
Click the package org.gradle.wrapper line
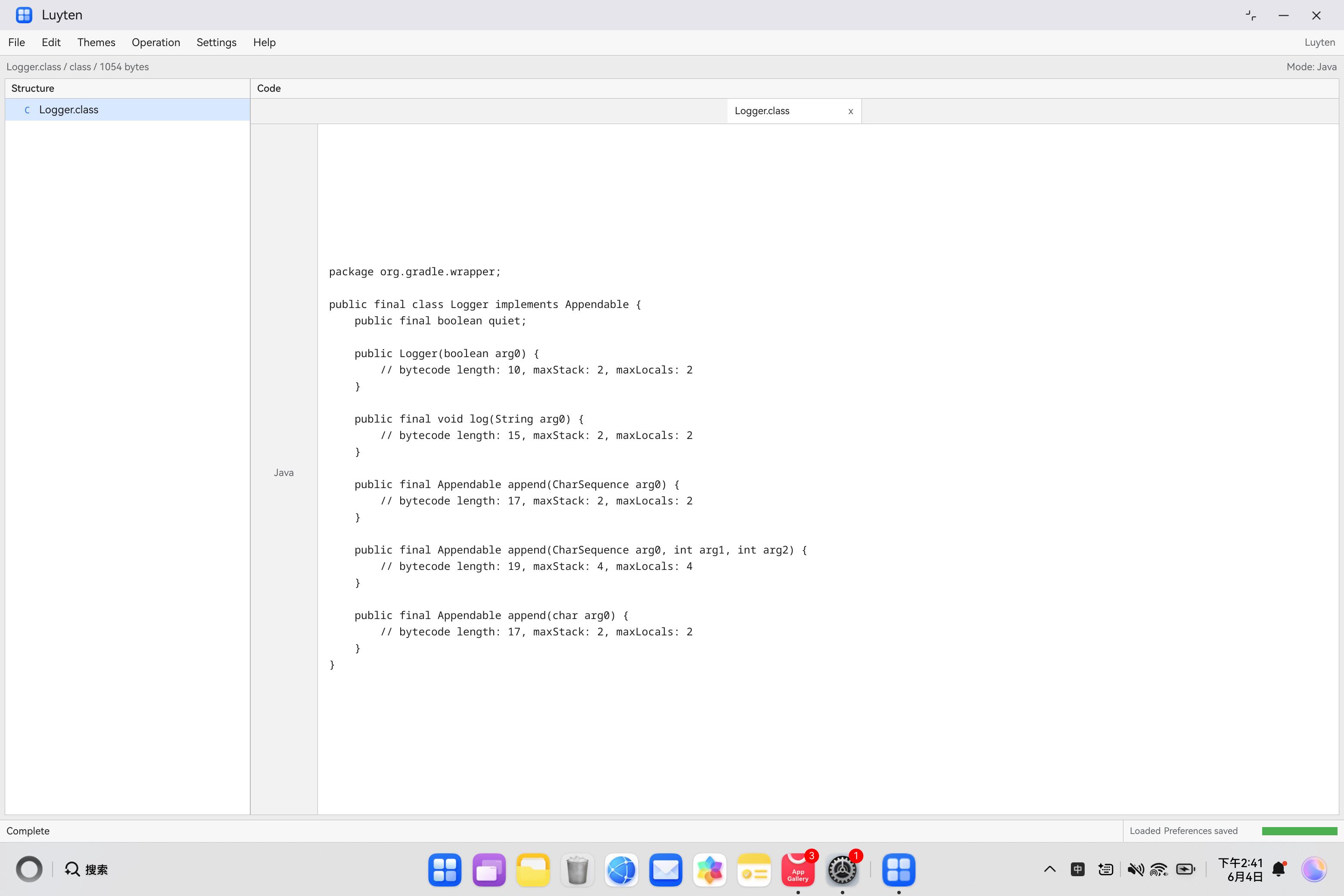coord(415,271)
